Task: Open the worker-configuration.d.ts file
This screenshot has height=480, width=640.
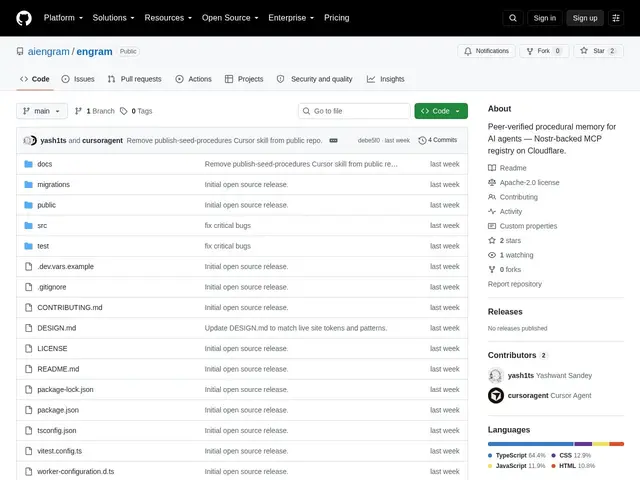Action: [76, 471]
